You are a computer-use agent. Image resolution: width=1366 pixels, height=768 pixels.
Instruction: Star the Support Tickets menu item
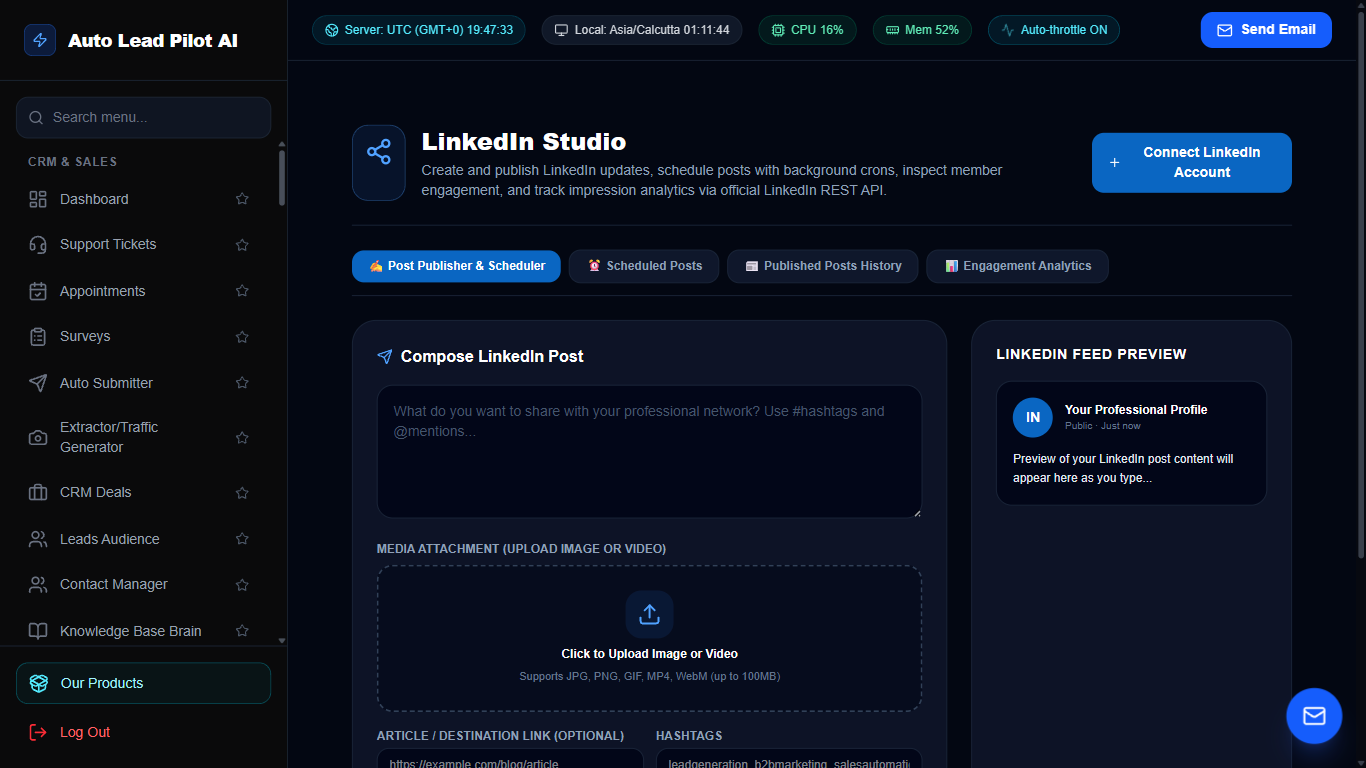coord(242,245)
